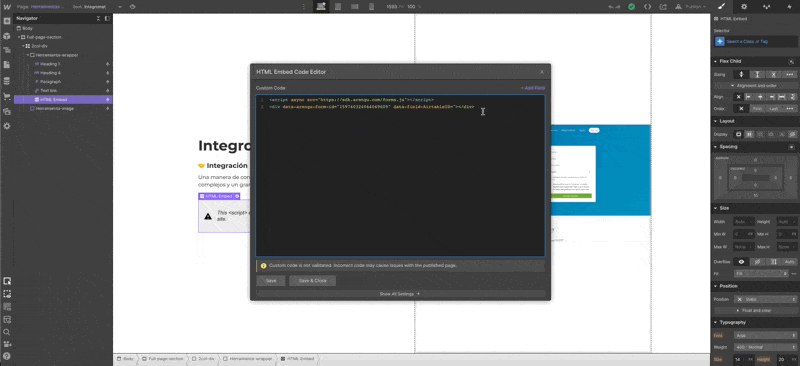Open the Export Code icon
Viewport: 800px width, 366px height.
coord(647,7)
